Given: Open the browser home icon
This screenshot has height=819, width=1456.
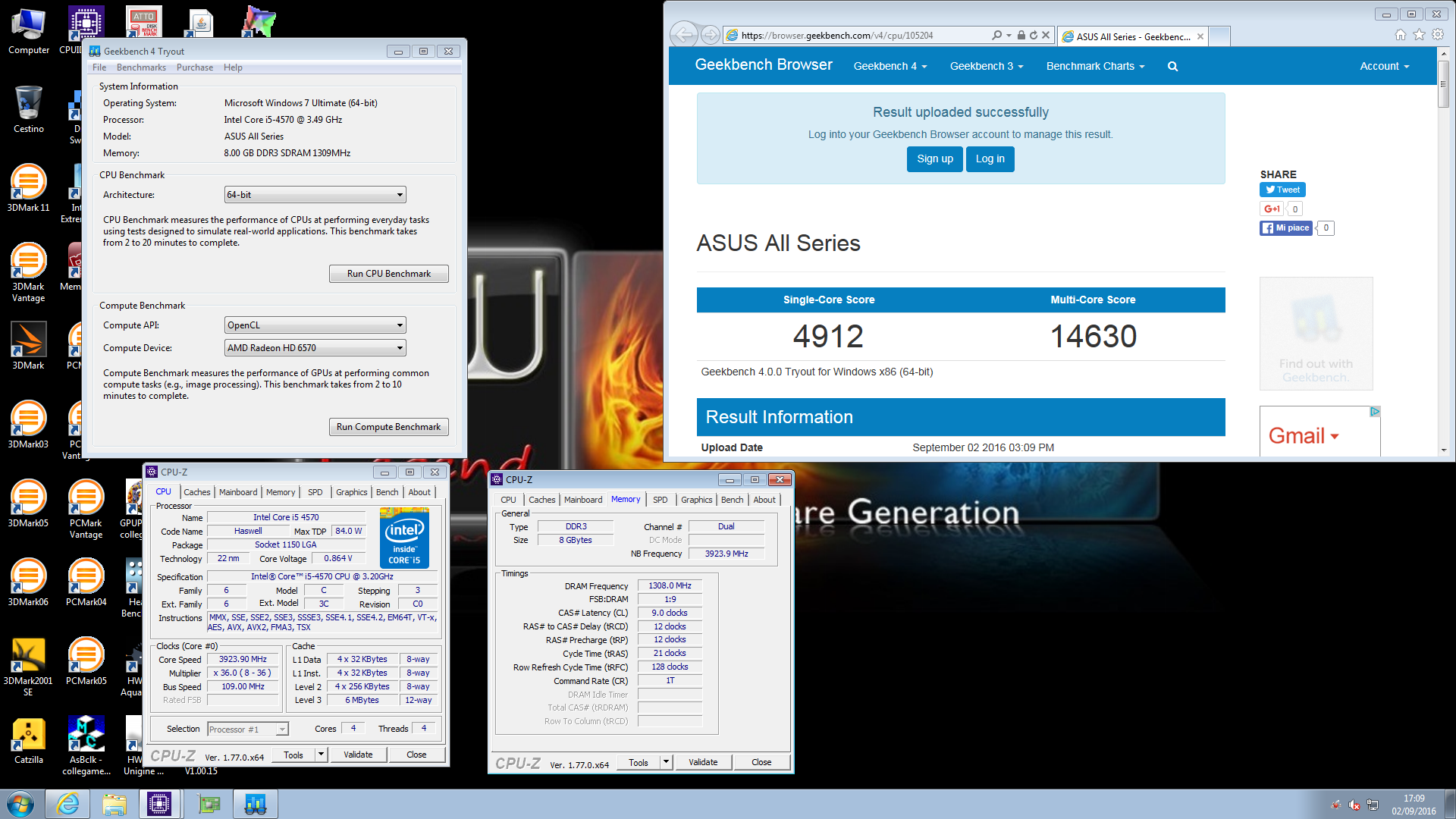Looking at the screenshot, I should [x=1401, y=35].
